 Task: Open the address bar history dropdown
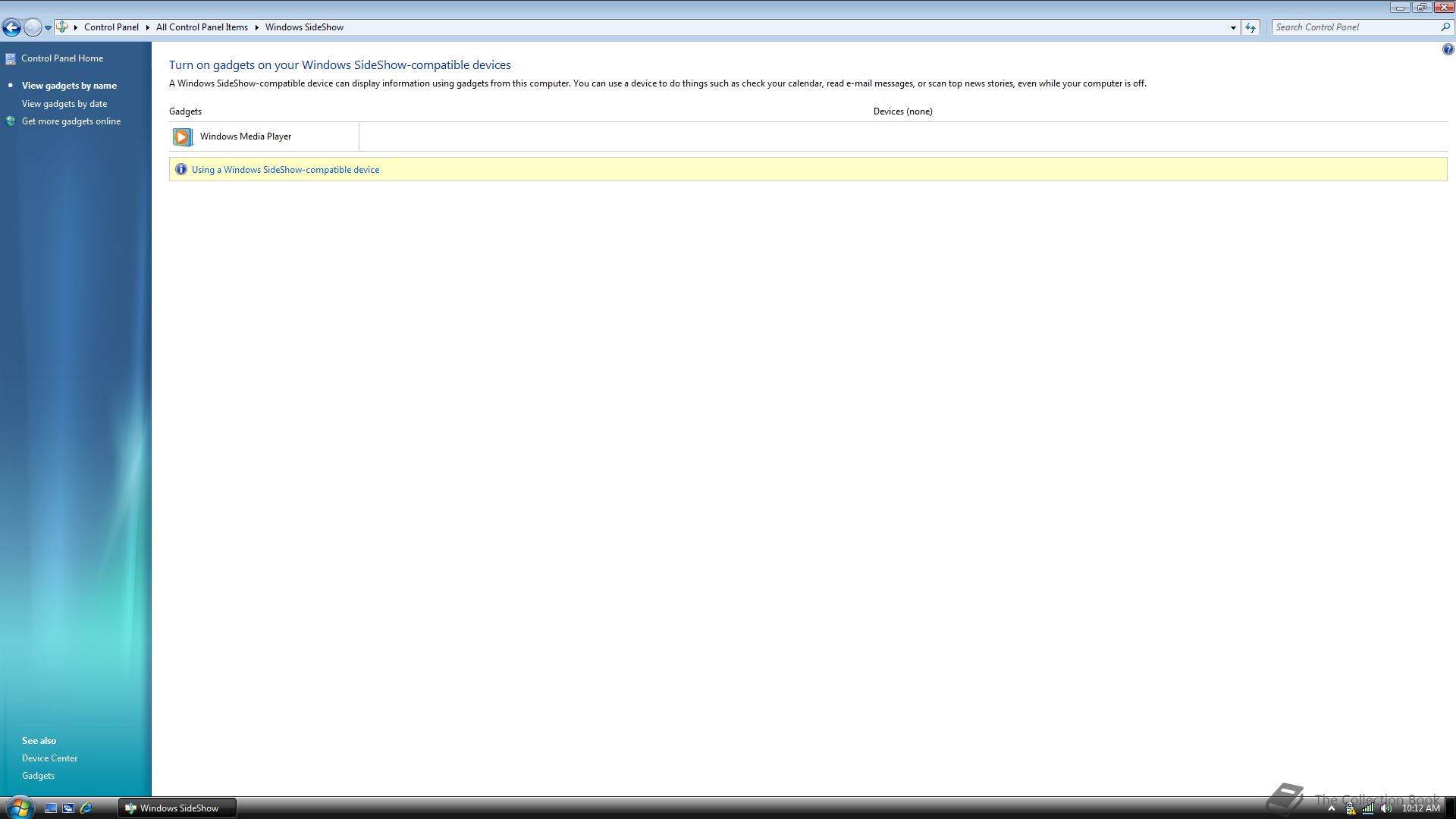(x=1233, y=27)
